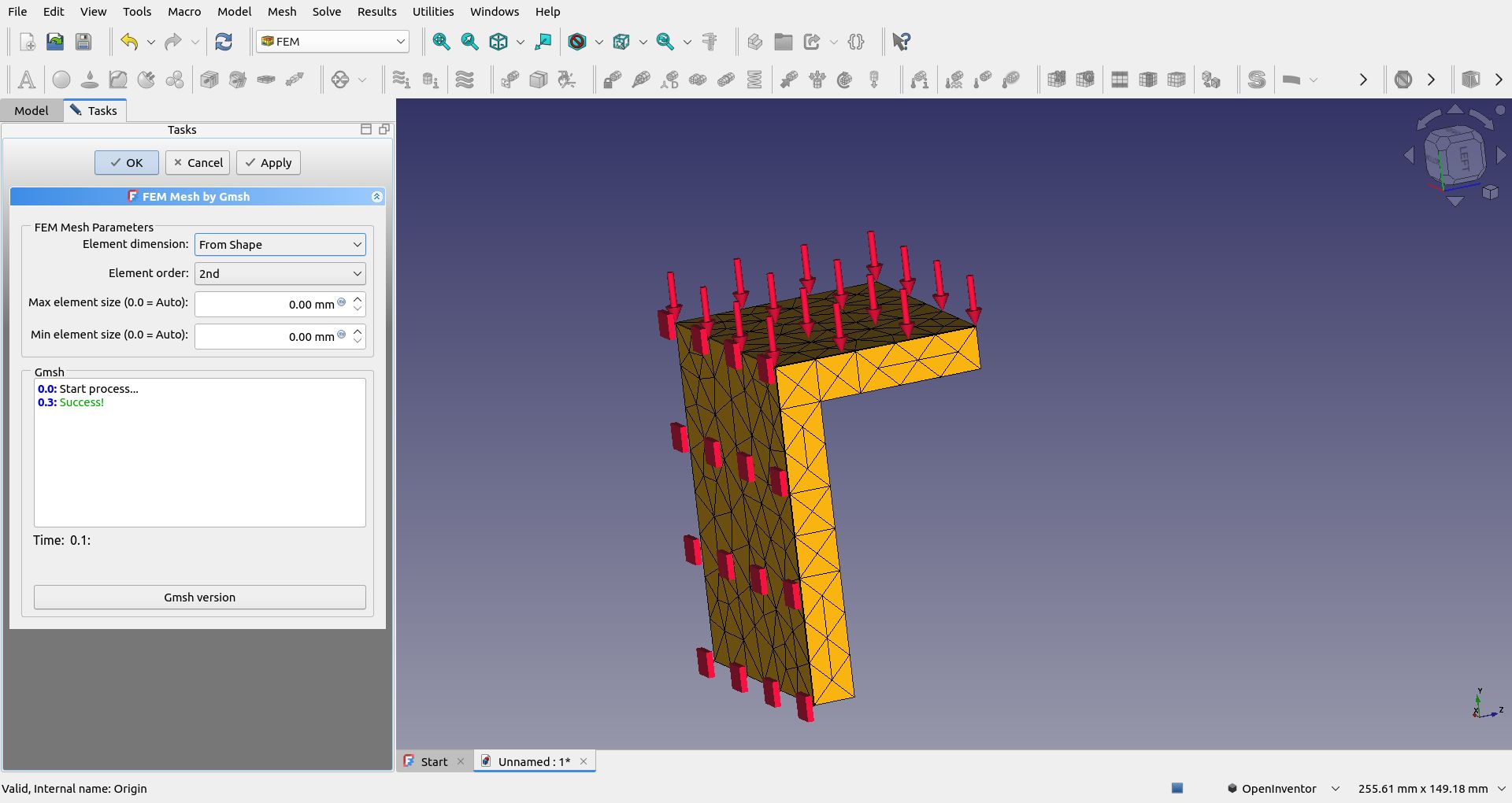Toggle floating of the Tasks panel
The width and height of the screenshot is (1512, 803).
tap(384, 129)
